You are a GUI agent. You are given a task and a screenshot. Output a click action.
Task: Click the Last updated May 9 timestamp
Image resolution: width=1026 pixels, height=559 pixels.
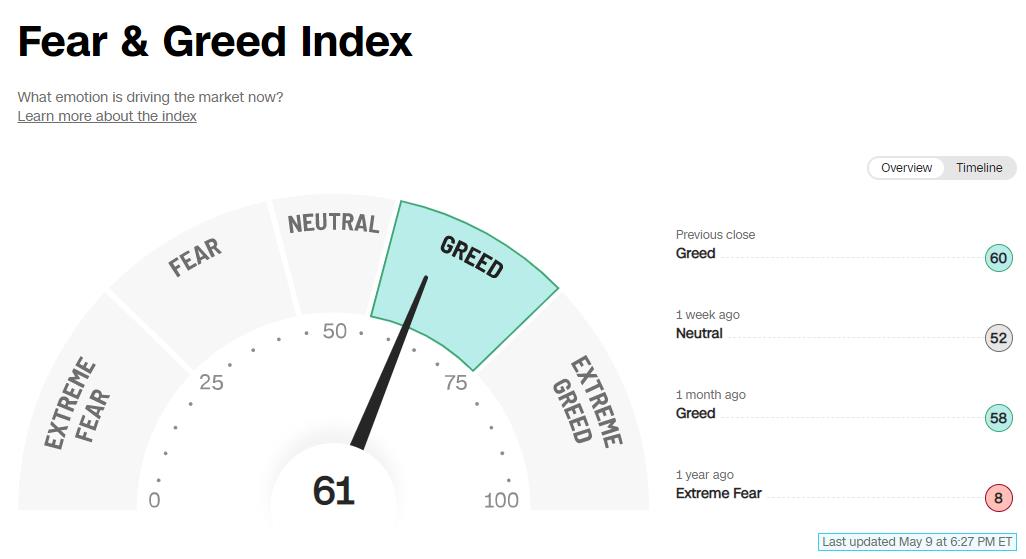[x=917, y=541]
